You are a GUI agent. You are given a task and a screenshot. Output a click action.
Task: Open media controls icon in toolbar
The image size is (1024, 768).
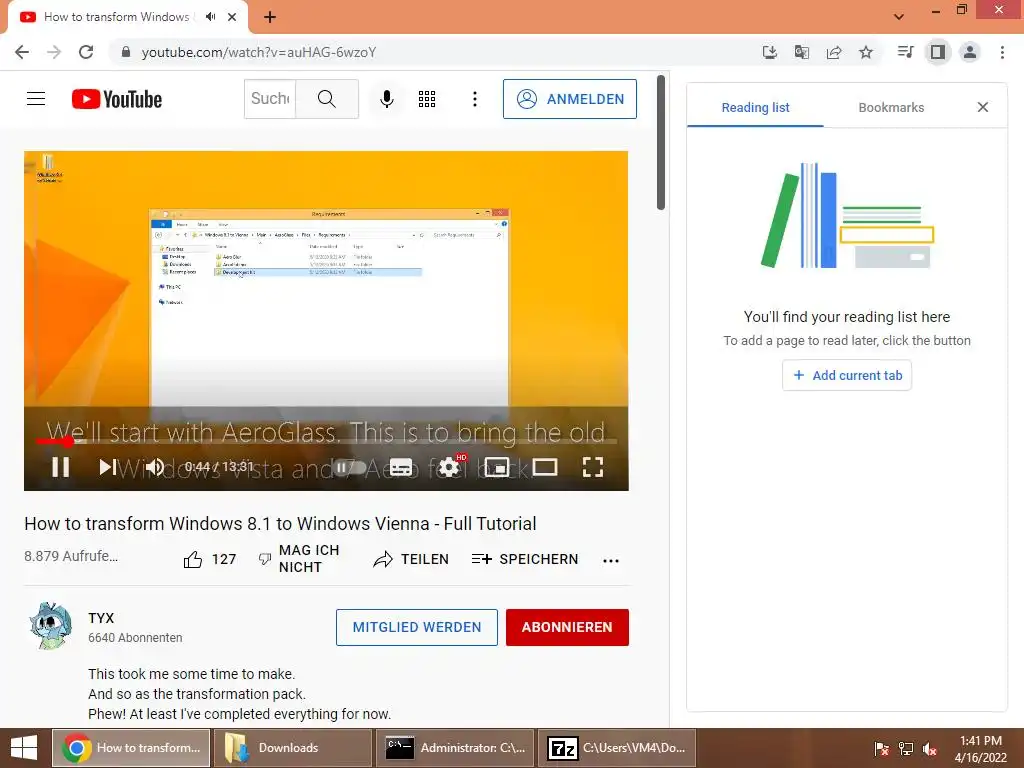905,52
